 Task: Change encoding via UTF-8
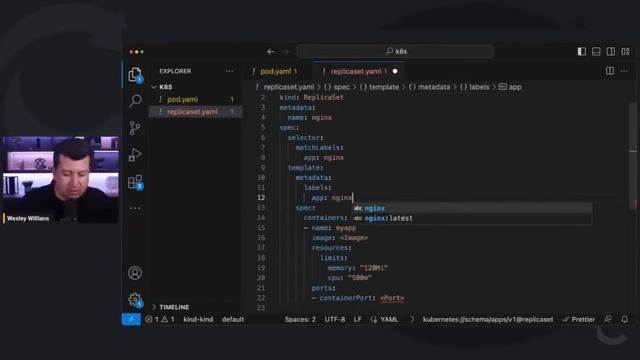[x=335, y=319]
